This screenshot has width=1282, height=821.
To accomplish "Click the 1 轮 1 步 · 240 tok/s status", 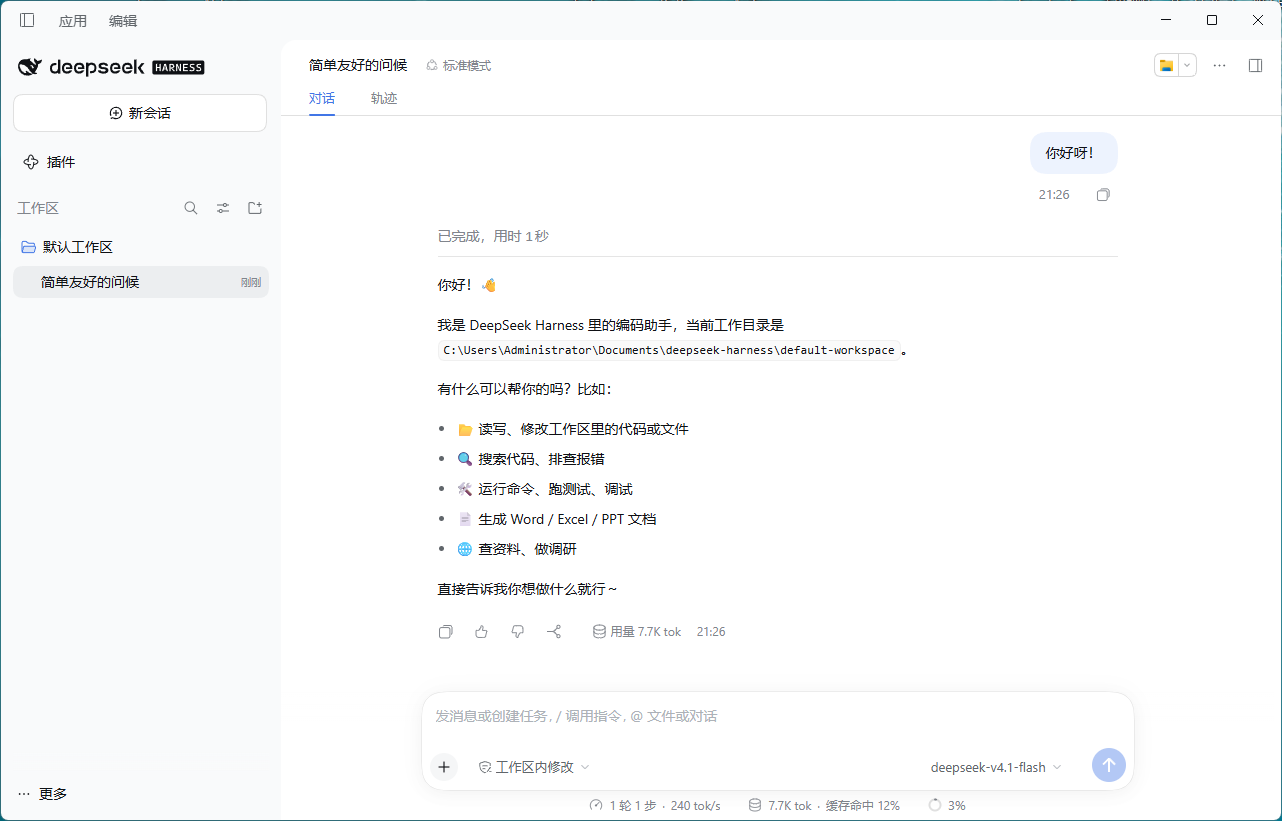I will point(655,805).
